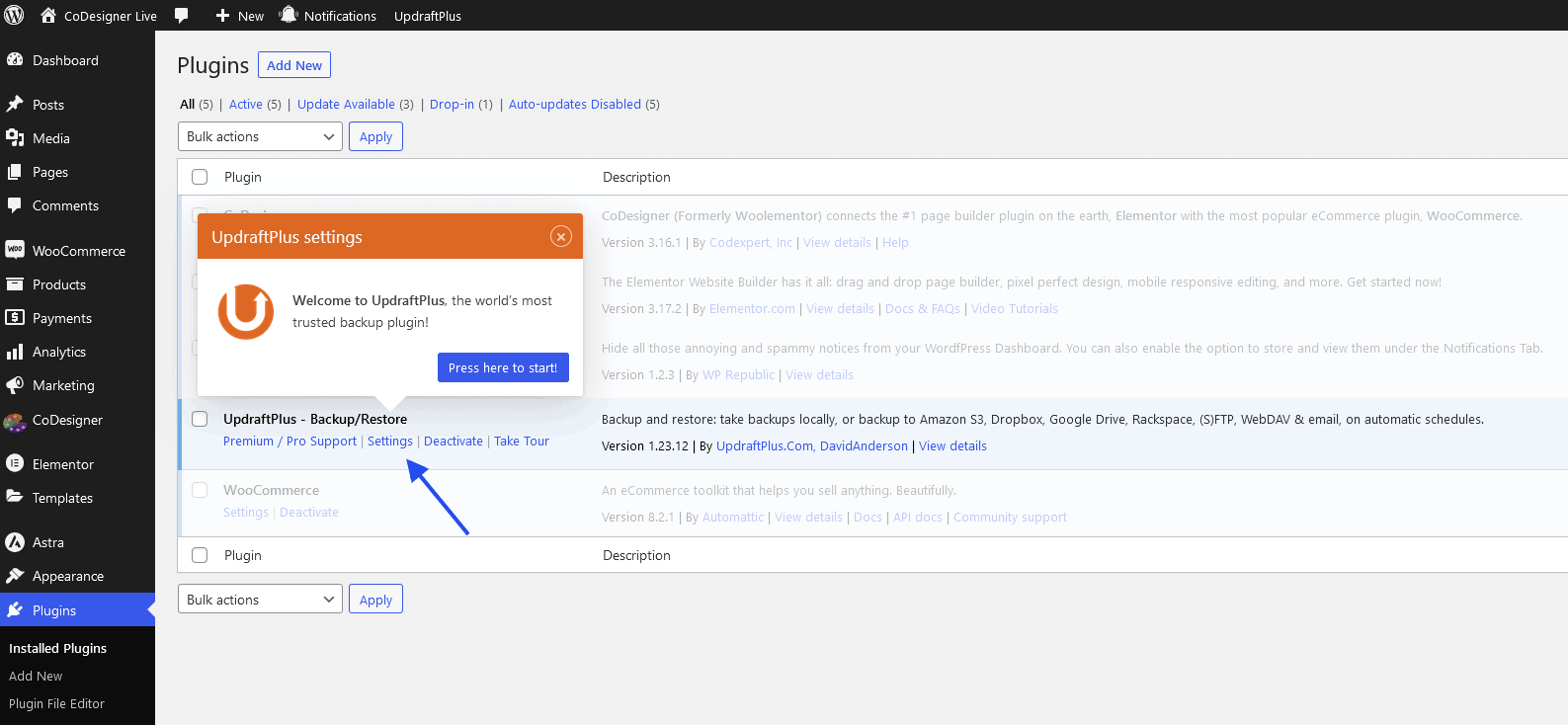Expand the top Bulk actions dropdown
Screen dimensions: 1568x725
(260, 136)
